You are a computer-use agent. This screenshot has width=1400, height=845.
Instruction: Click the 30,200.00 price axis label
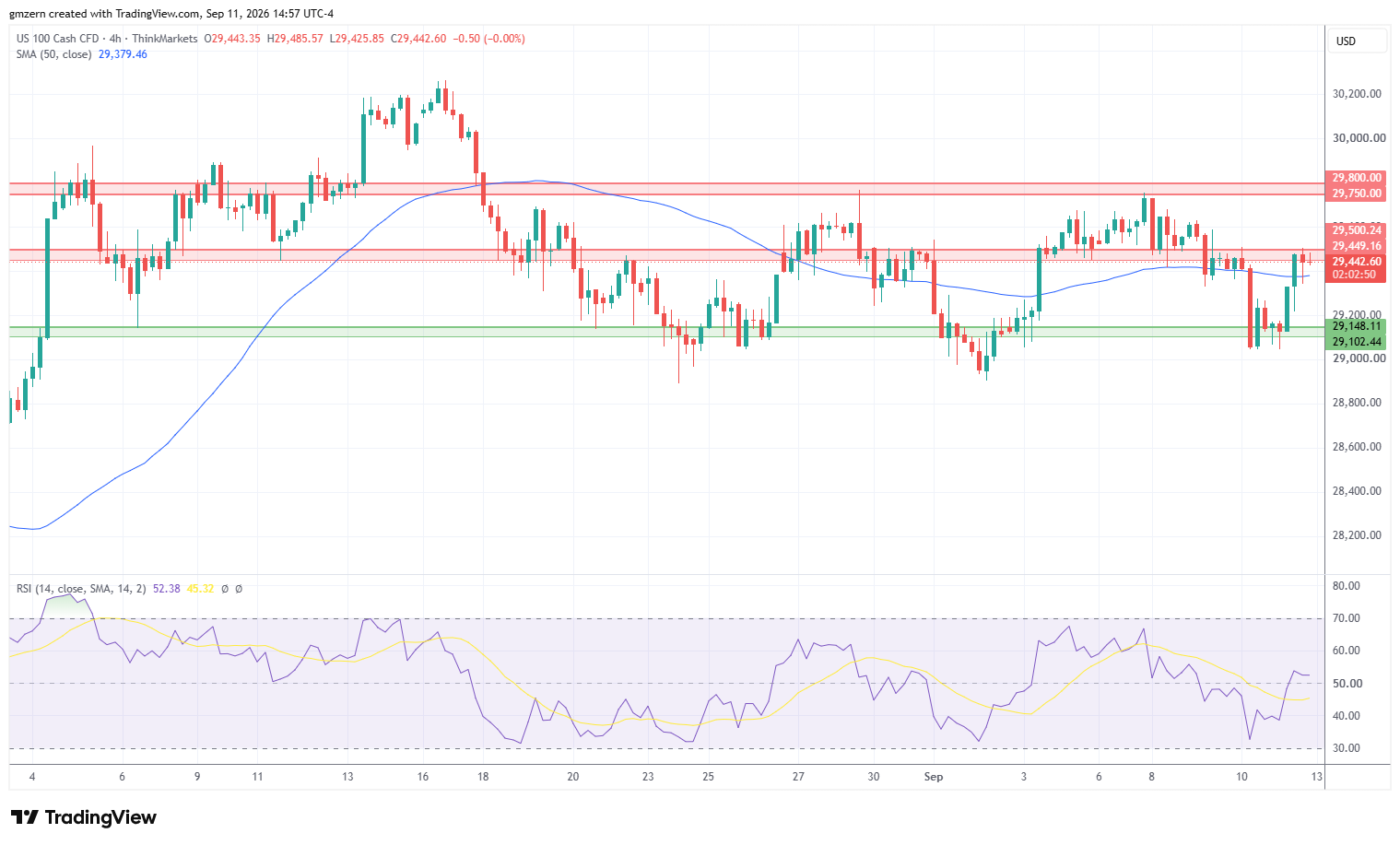(1357, 94)
